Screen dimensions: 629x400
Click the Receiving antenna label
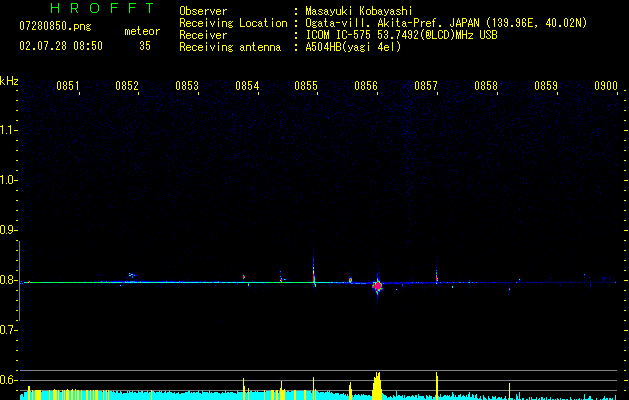230,47
